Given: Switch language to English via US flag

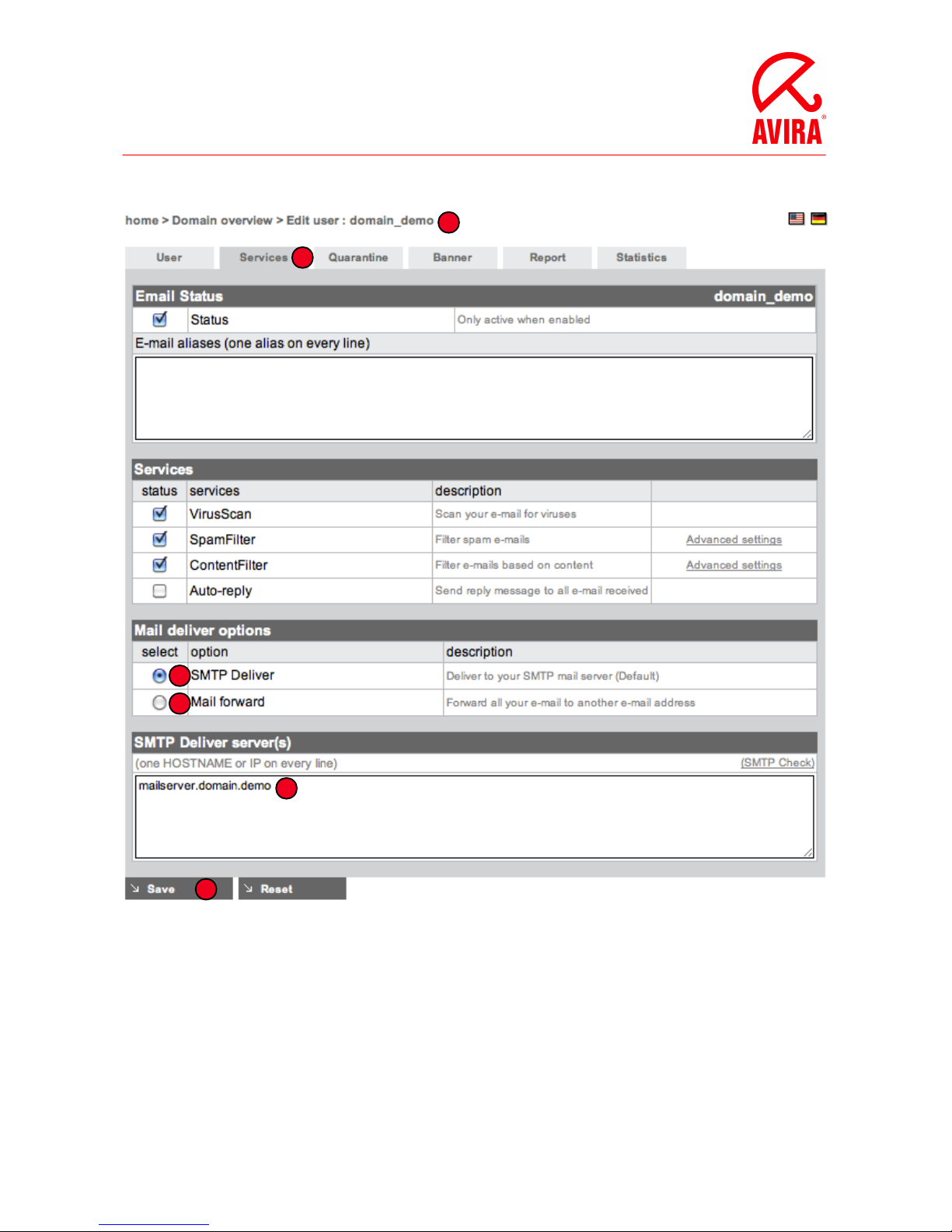Looking at the screenshot, I should pyautogui.click(x=796, y=218).
